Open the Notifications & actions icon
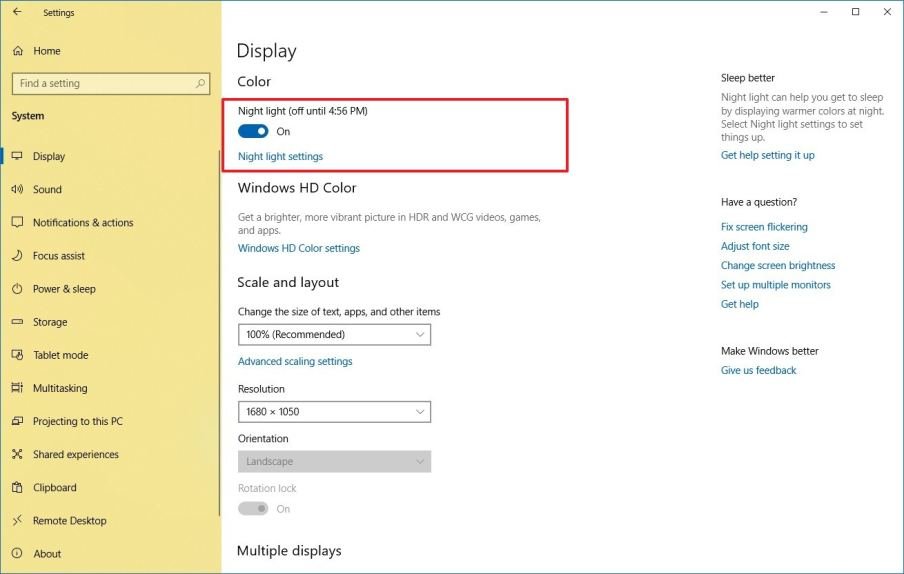This screenshot has height=574, width=904. click(x=17, y=223)
